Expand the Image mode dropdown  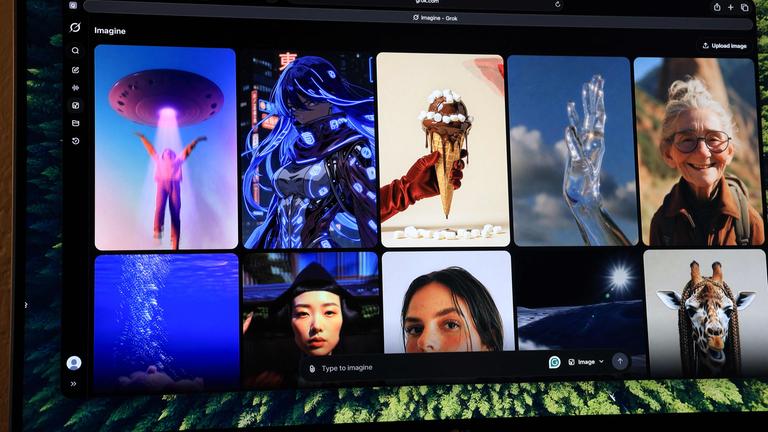coord(586,362)
